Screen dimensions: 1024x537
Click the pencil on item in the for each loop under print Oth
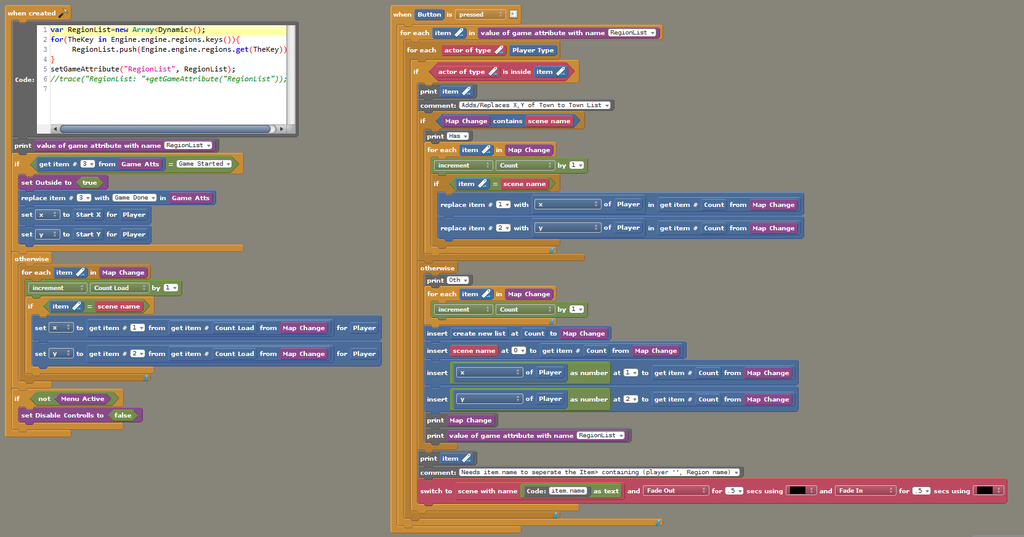486,294
